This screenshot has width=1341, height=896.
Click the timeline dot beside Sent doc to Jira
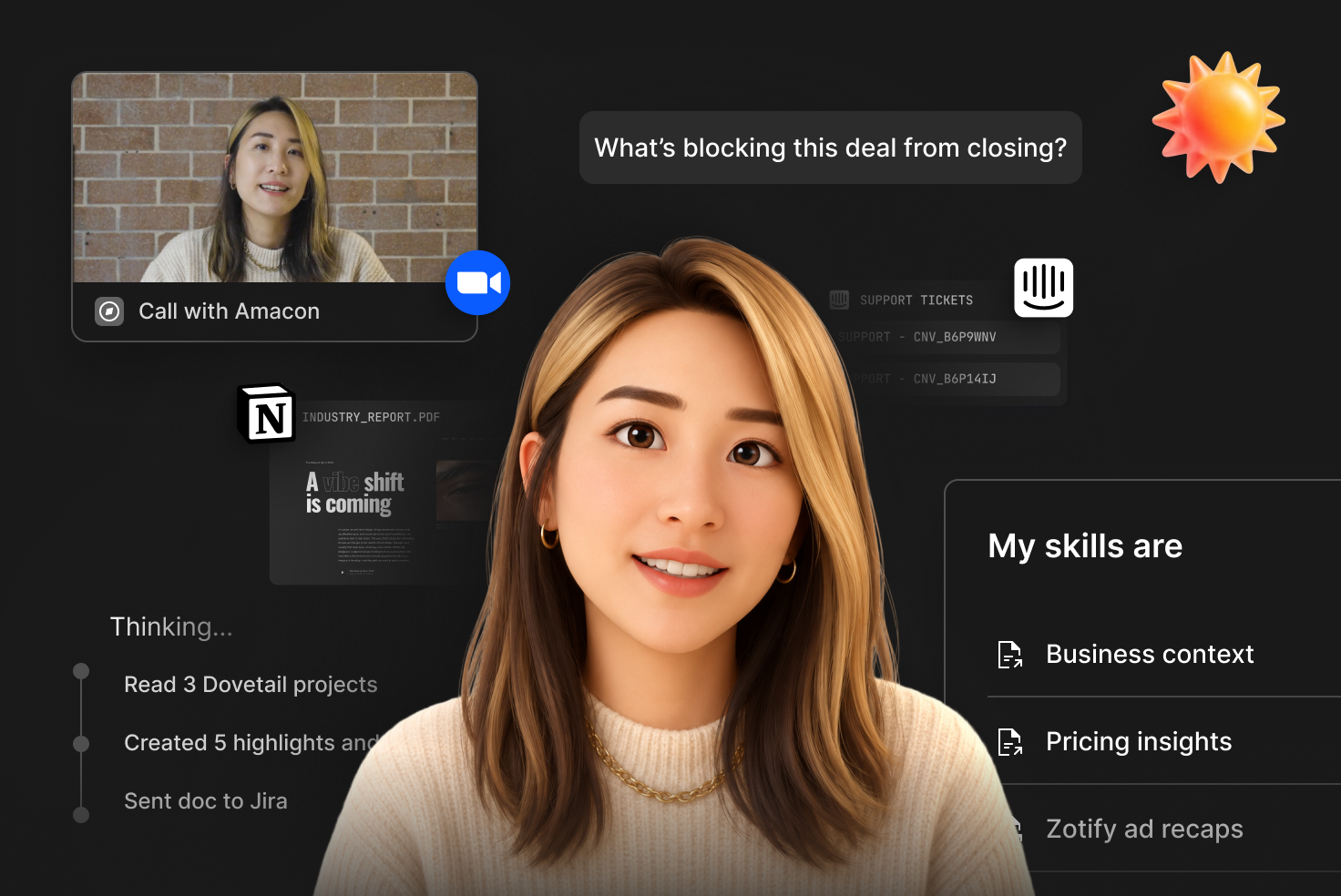pyautogui.click(x=81, y=815)
